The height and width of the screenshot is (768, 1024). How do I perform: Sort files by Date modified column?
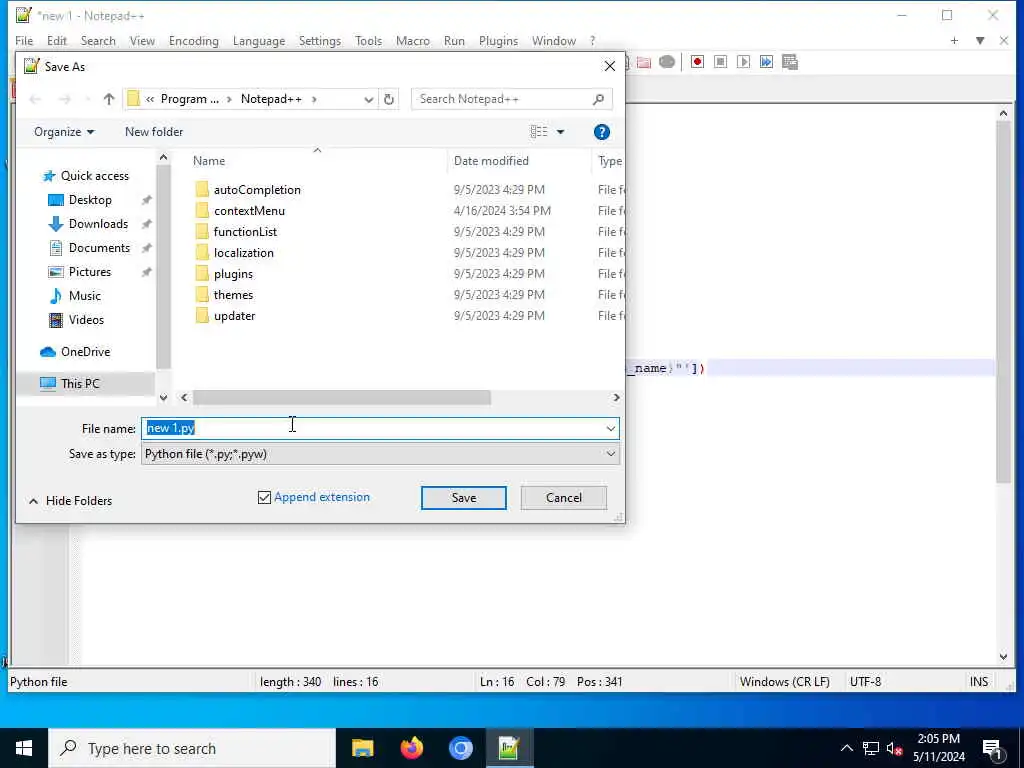pos(491,161)
